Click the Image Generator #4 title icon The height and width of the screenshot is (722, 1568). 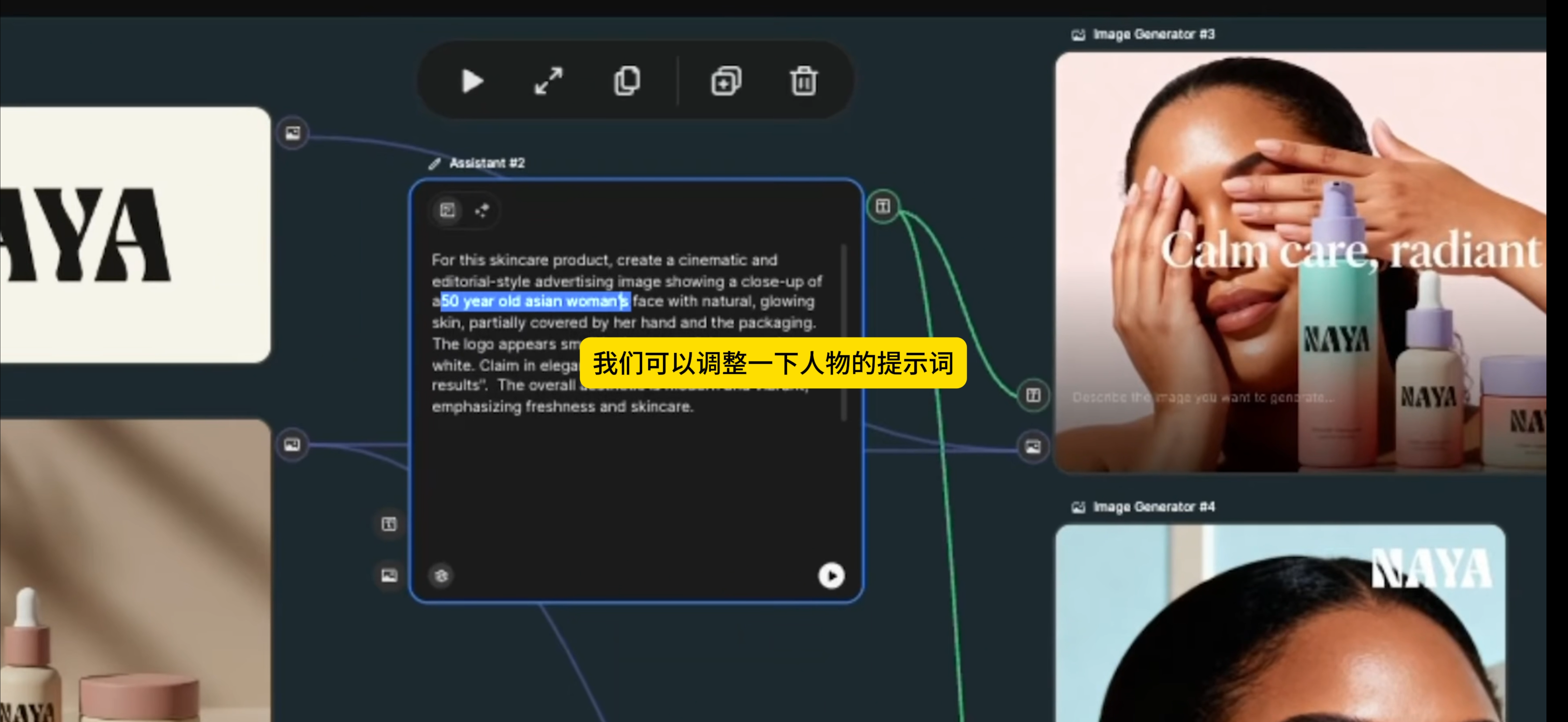[1078, 507]
